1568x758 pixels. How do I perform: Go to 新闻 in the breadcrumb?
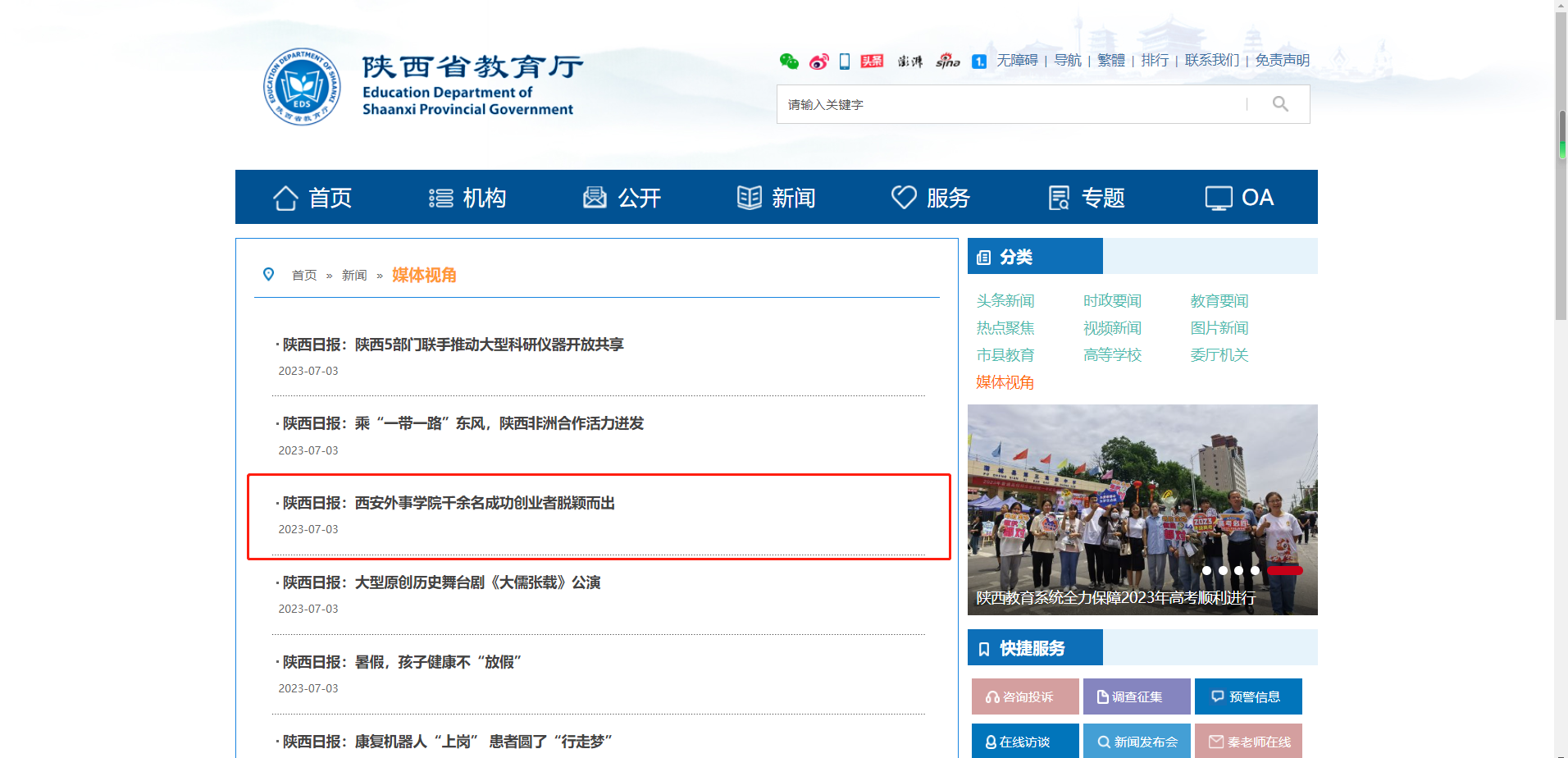[354, 276]
